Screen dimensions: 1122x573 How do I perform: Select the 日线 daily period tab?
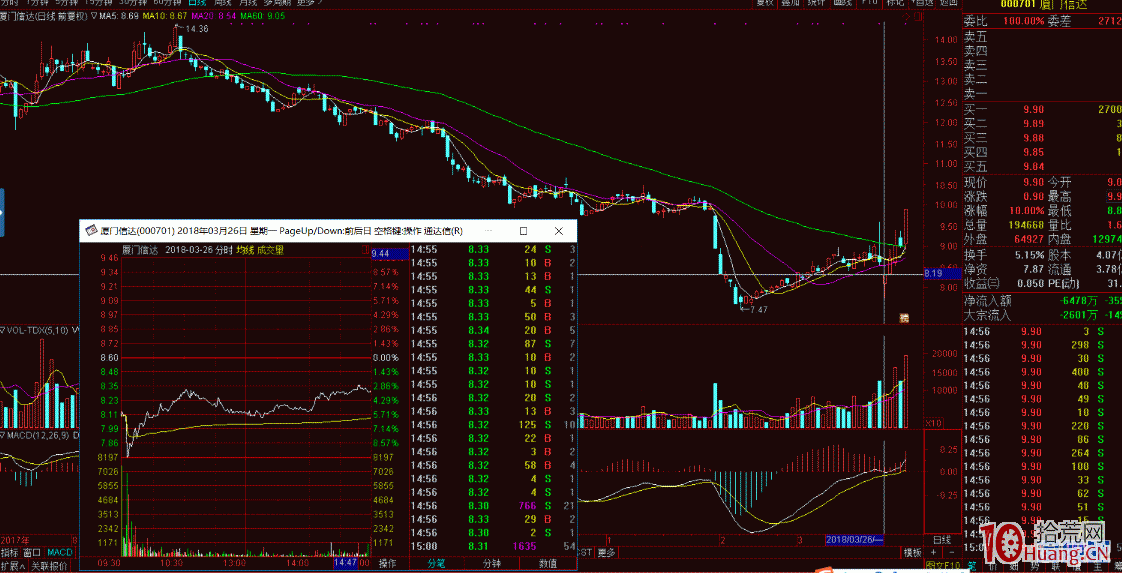(196, 2)
